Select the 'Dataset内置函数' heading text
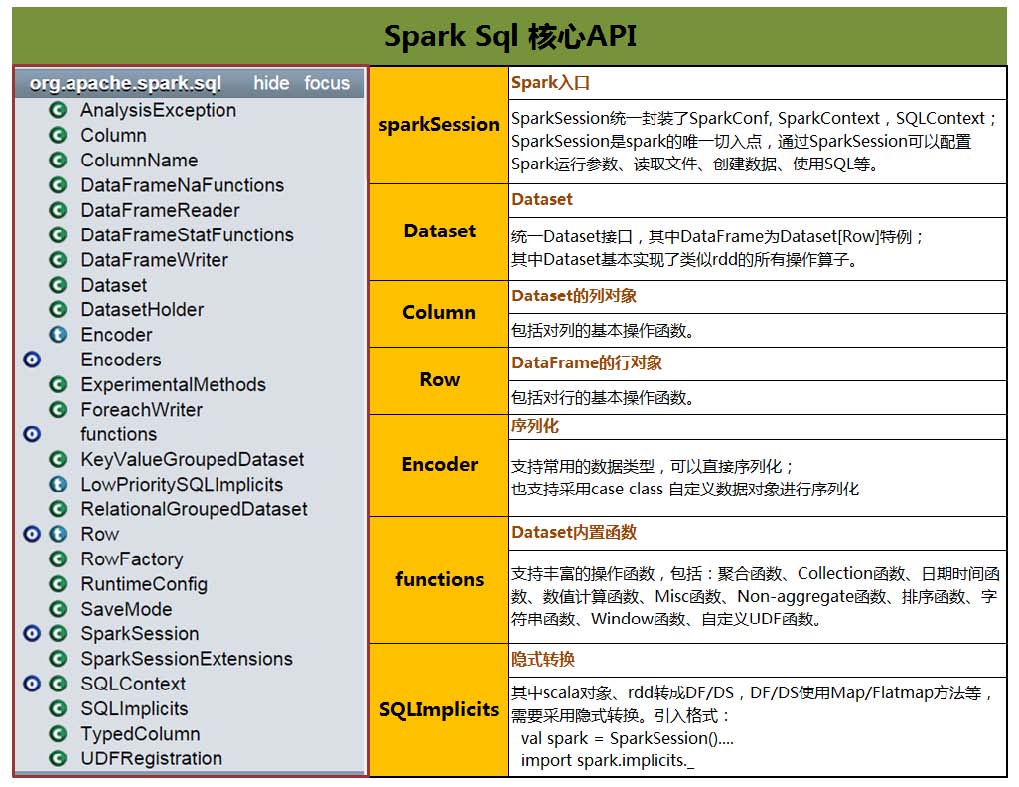This screenshot has height=787, width=1019. point(574,532)
